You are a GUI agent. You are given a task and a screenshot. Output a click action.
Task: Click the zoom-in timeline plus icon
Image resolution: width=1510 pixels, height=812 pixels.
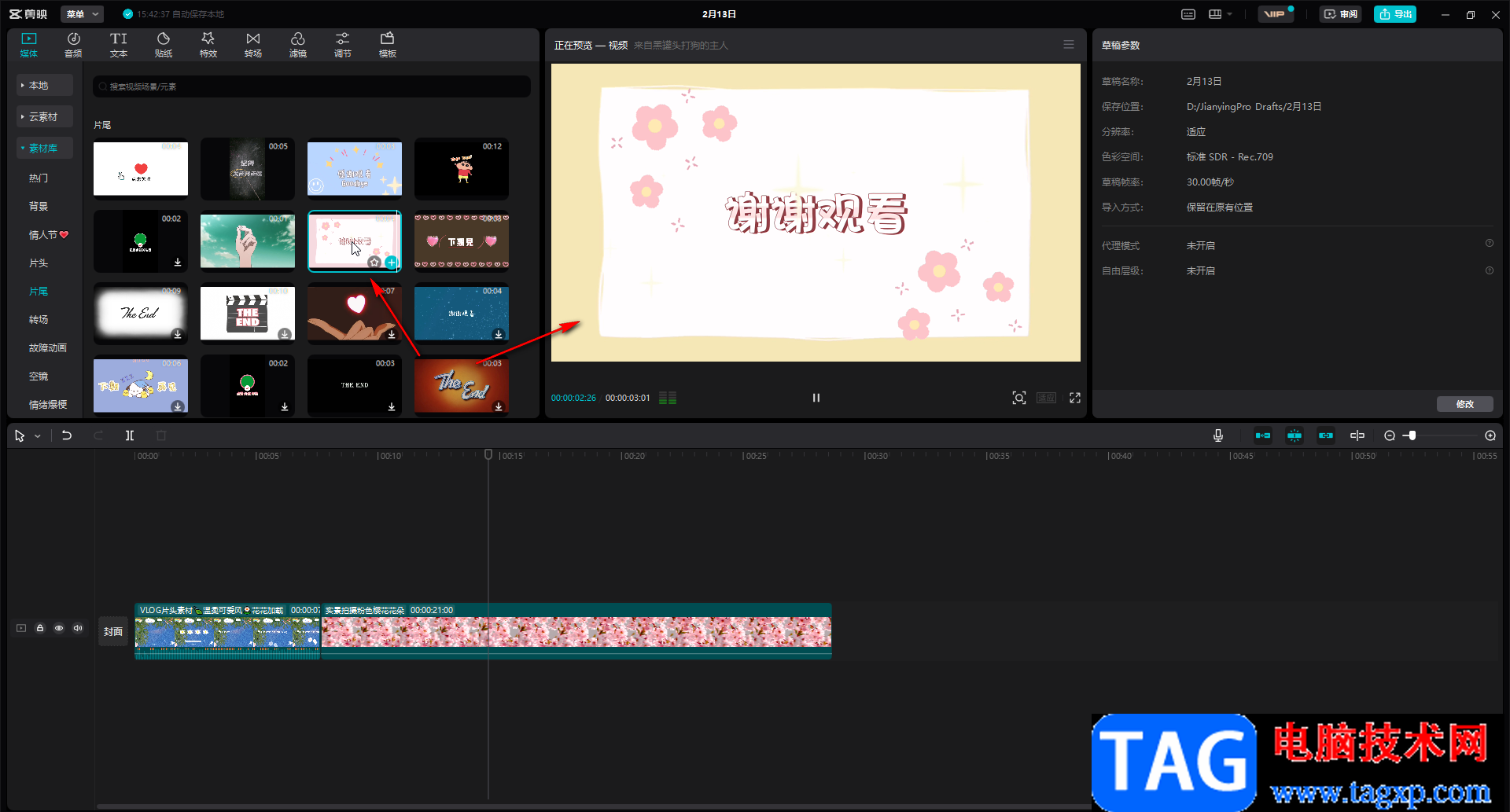1490,435
